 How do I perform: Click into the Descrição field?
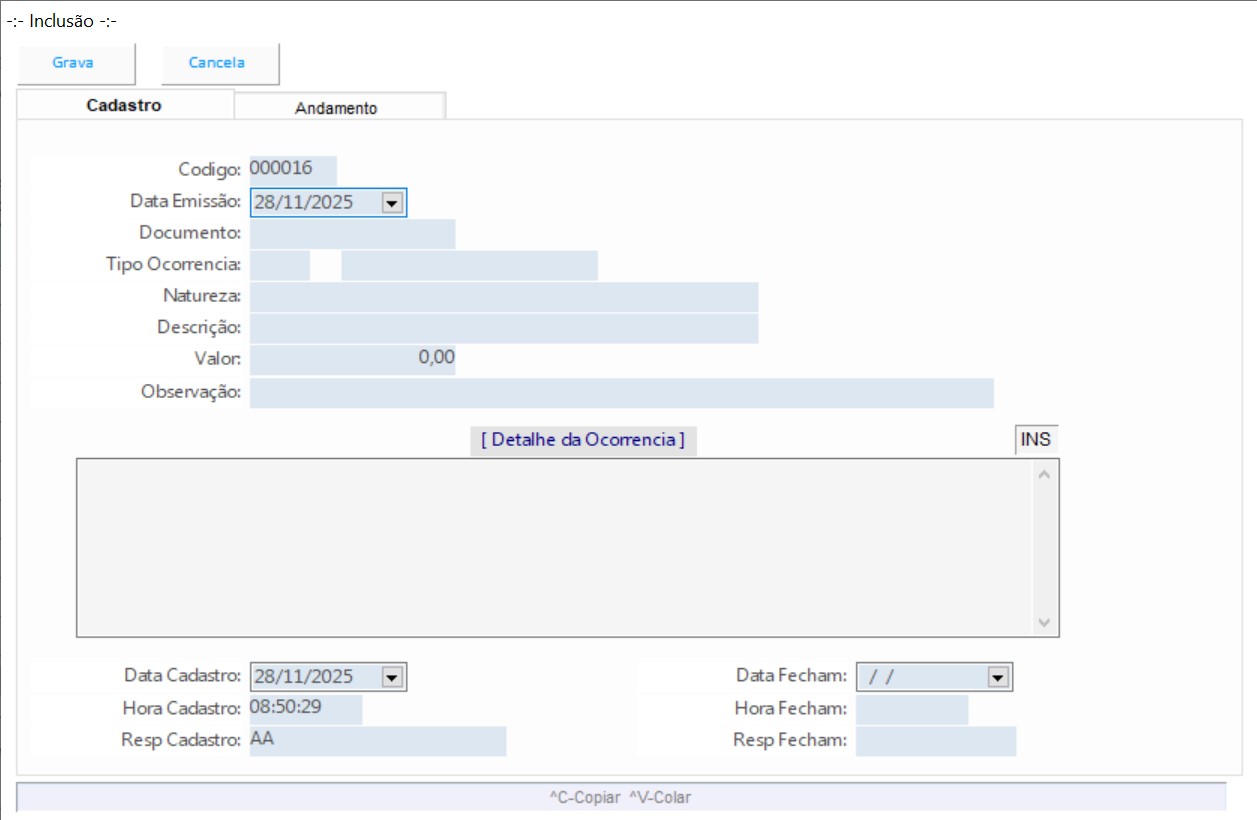[x=503, y=328]
